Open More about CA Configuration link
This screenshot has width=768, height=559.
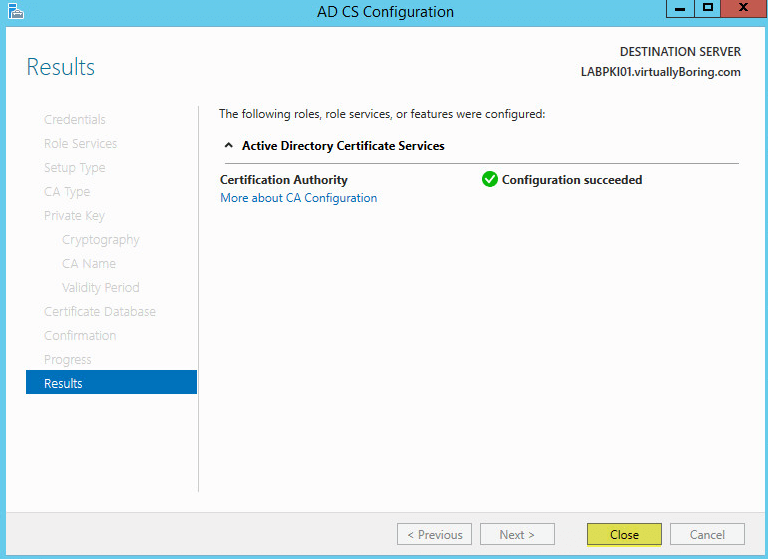[x=298, y=198]
